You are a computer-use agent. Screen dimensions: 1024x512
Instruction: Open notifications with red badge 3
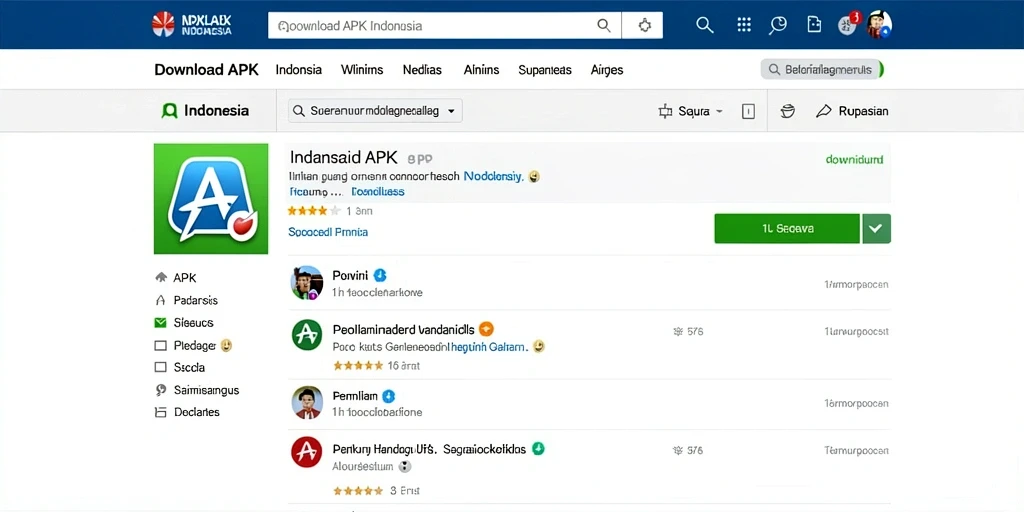click(x=849, y=24)
